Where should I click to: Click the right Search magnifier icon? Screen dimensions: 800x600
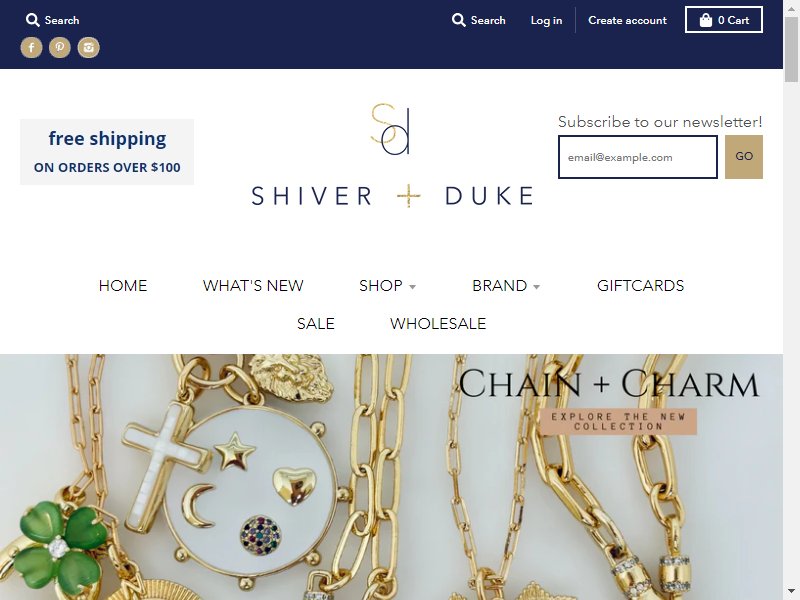pyautogui.click(x=459, y=20)
